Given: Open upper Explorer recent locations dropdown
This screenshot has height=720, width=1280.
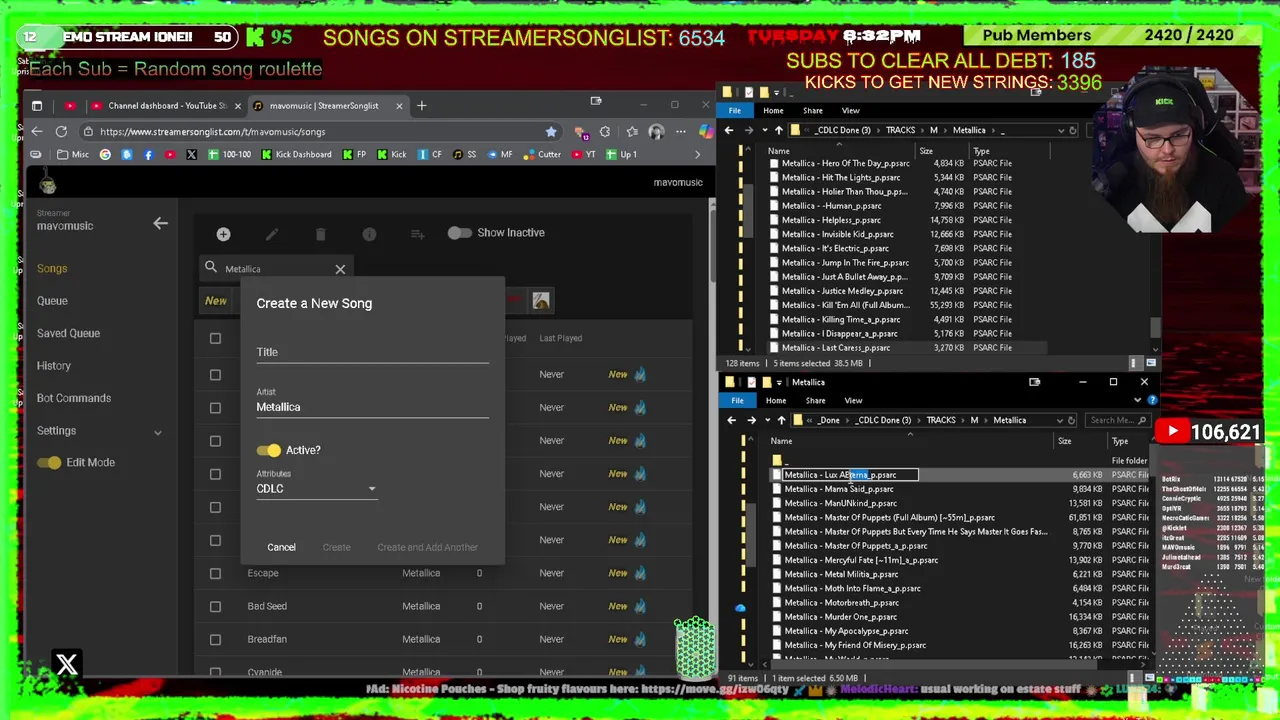Looking at the screenshot, I should point(763,130).
